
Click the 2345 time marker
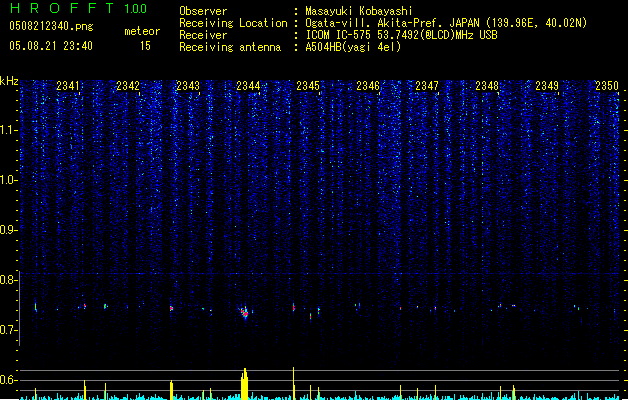pyautogui.click(x=308, y=86)
